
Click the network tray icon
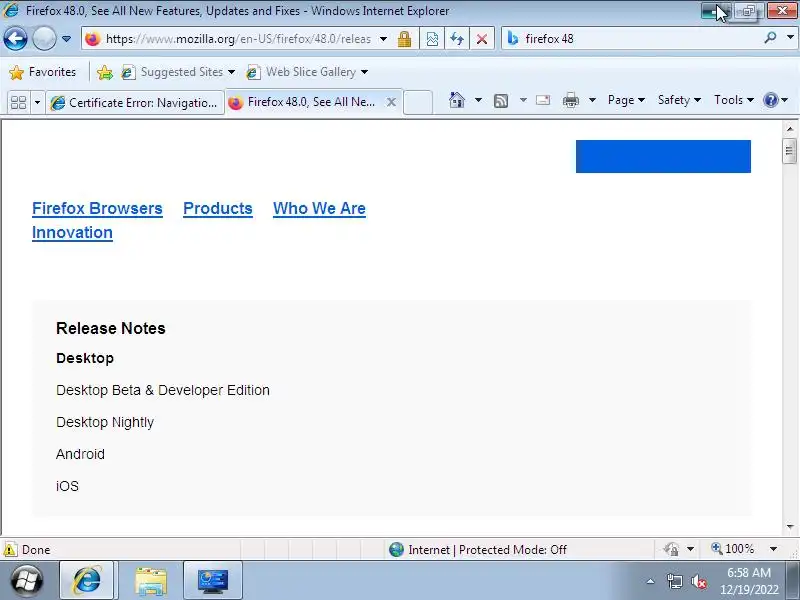(x=674, y=581)
